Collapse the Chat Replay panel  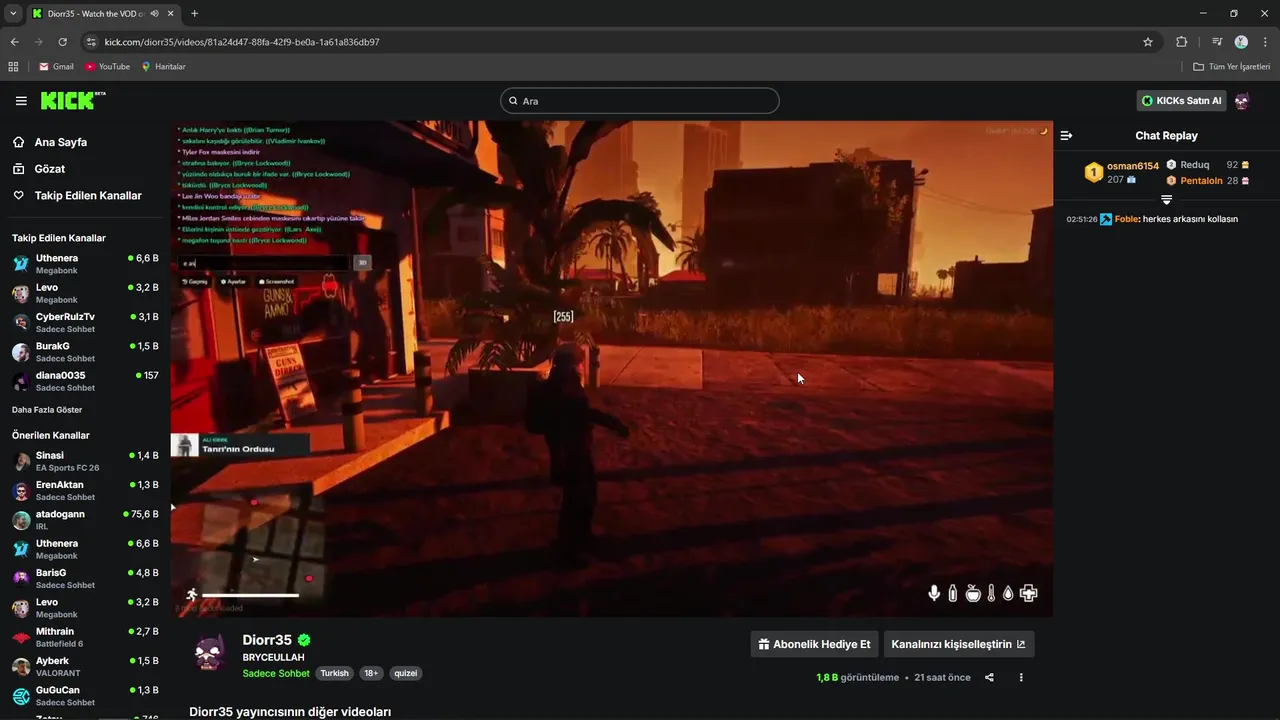pos(1066,135)
